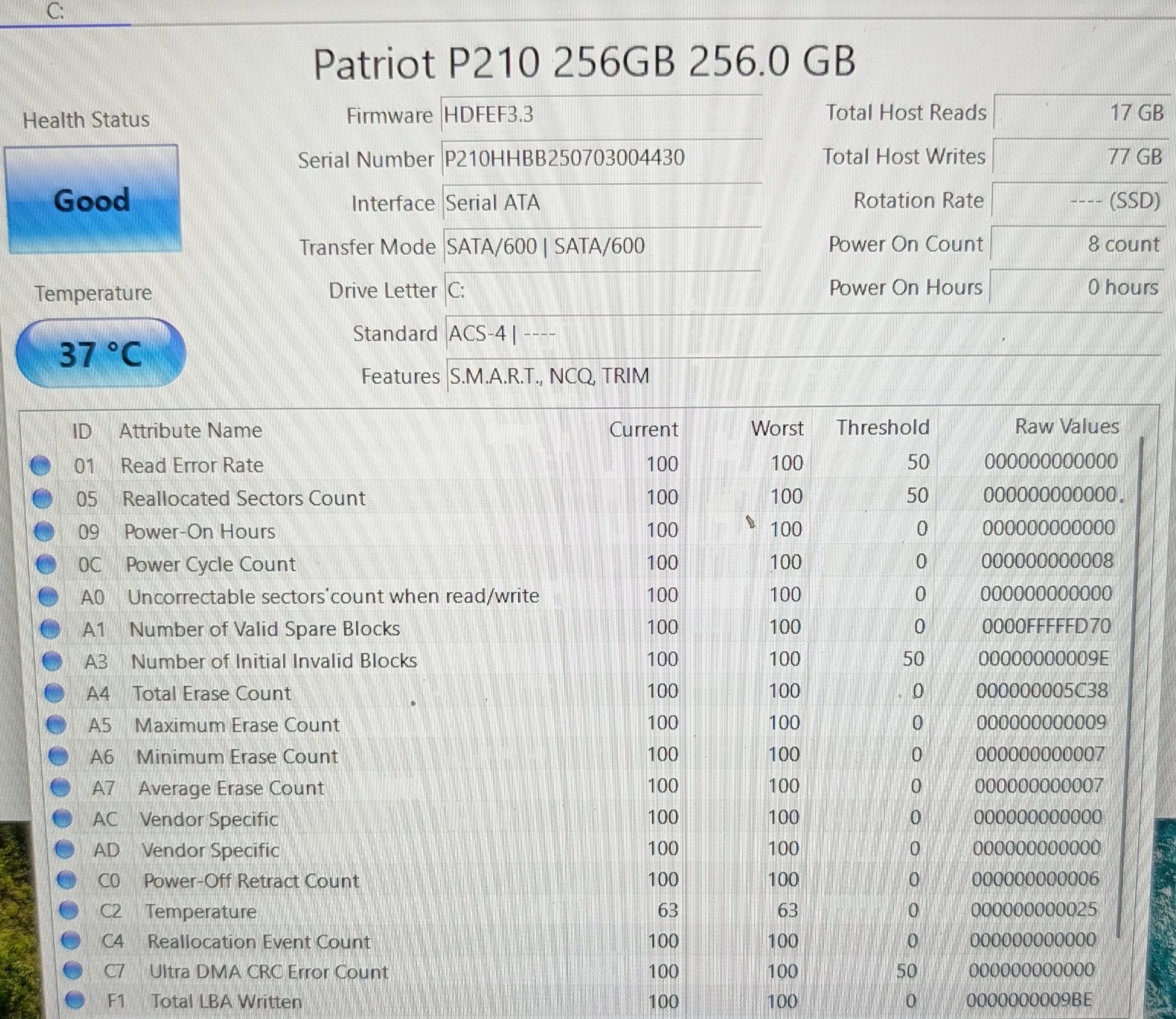
Task: Click the Threshold column header
Action: click(x=883, y=428)
